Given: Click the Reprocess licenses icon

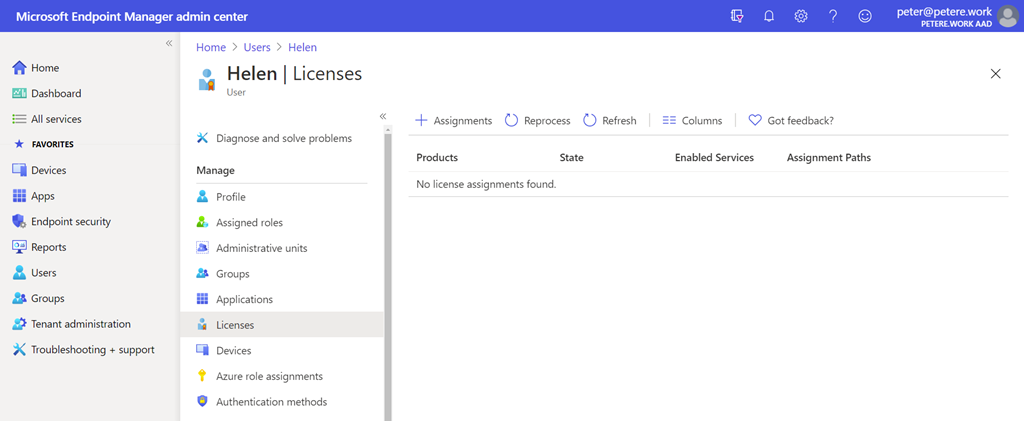Looking at the screenshot, I should 511,120.
